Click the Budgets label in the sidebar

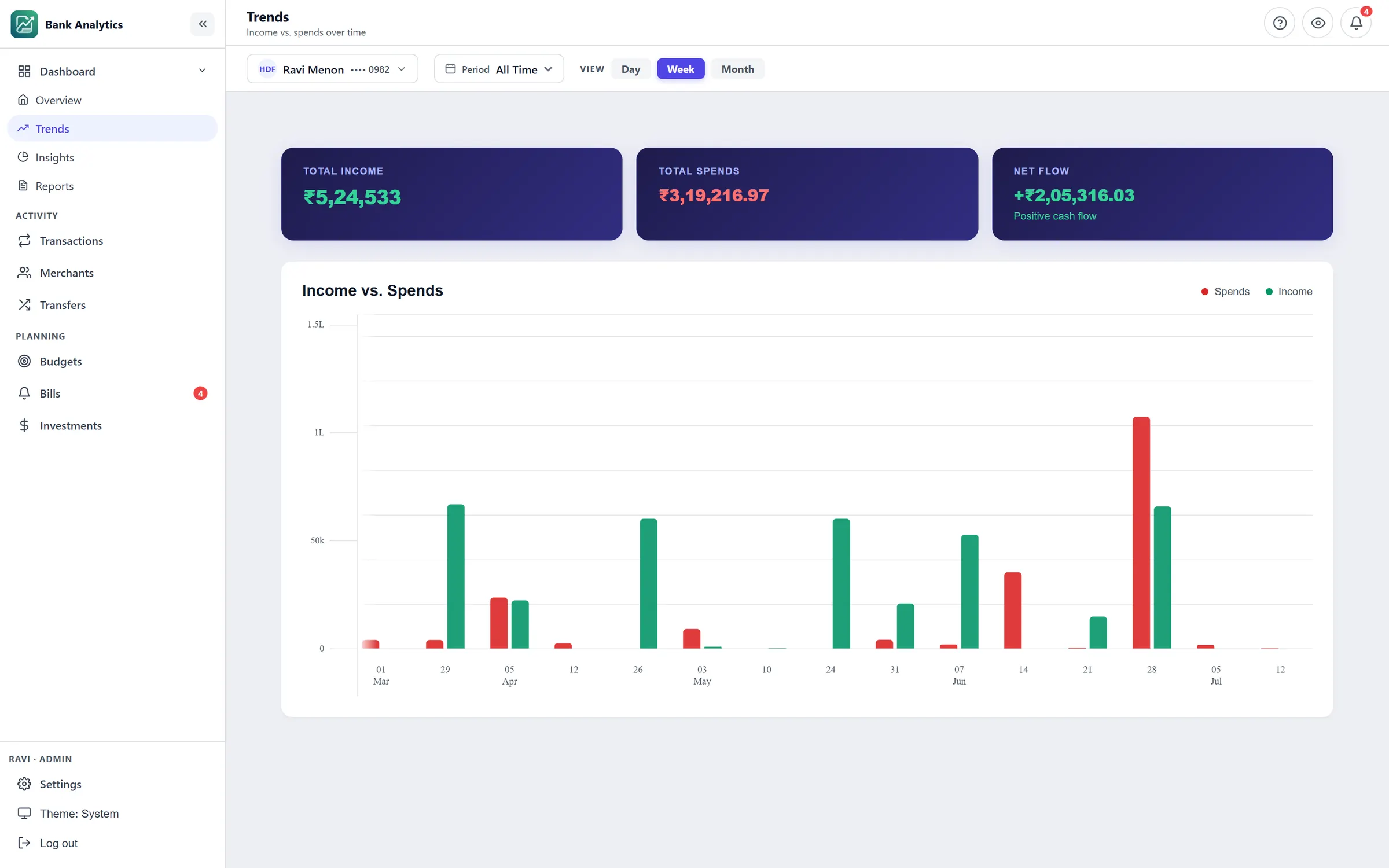(x=61, y=361)
